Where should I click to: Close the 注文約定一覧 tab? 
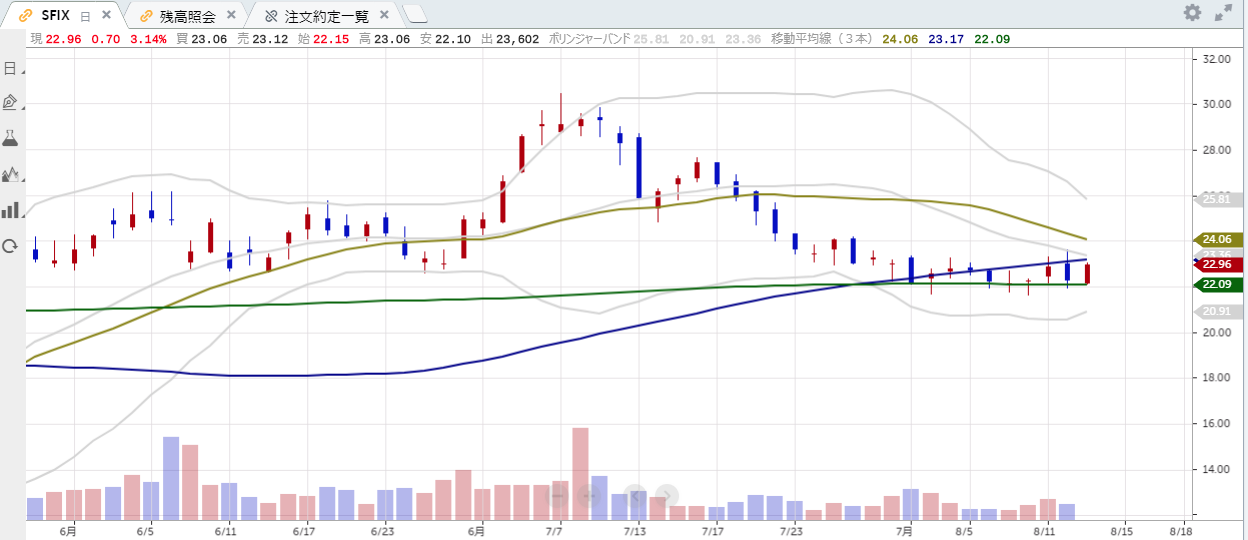click(385, 16)
